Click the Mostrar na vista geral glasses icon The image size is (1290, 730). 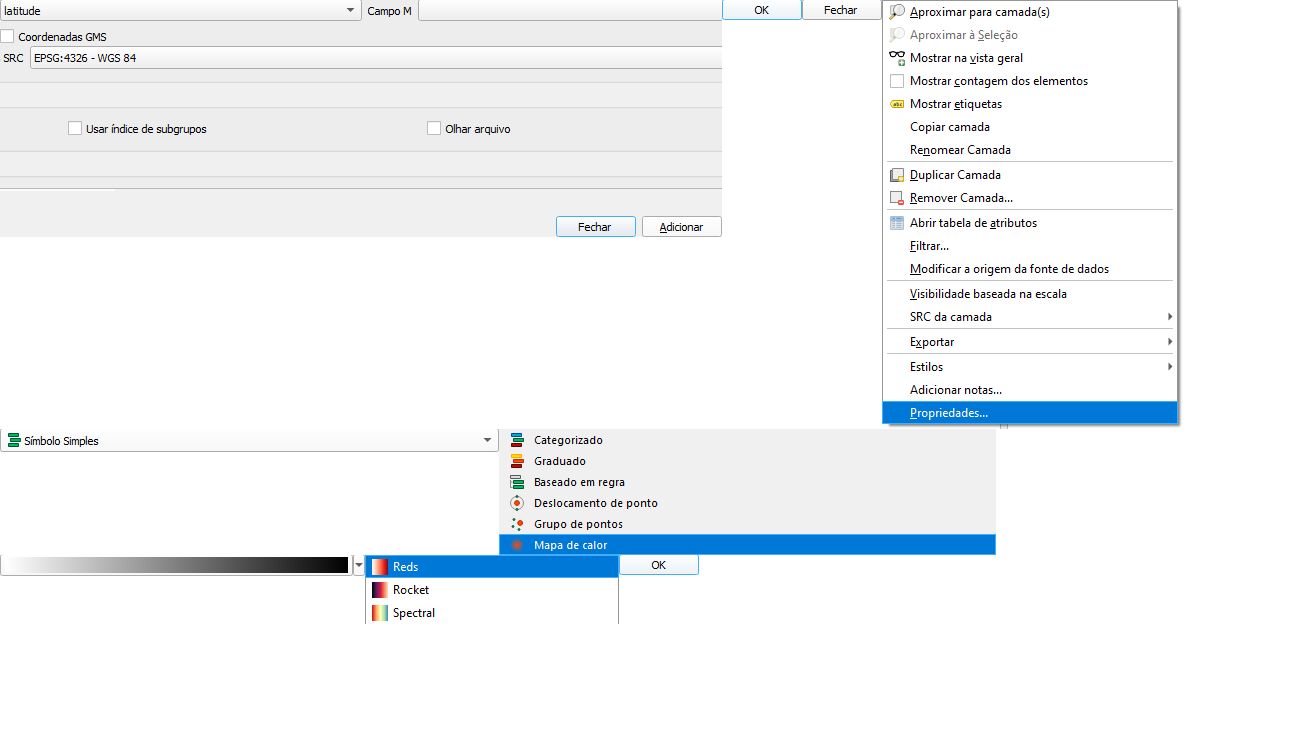[x=897, y=58]
